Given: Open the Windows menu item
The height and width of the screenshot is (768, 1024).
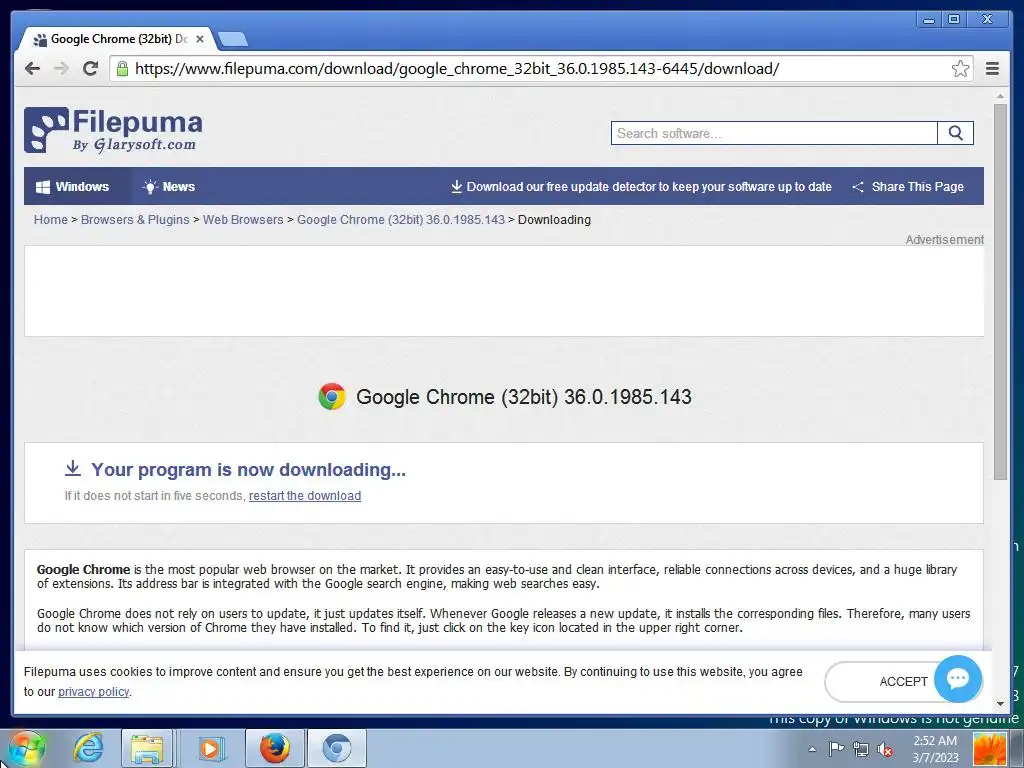Looking at the screenshot, I should click(72, 187).
